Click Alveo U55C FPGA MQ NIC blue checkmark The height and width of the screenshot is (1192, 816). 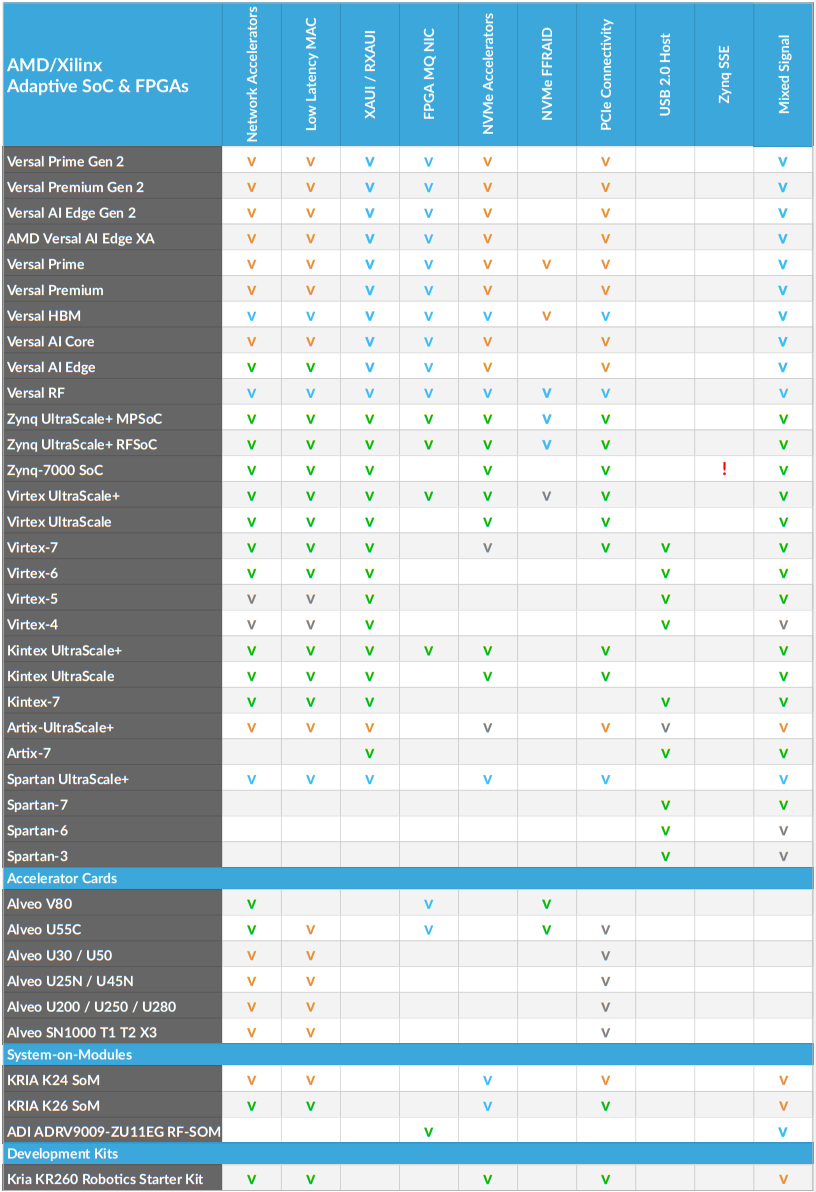coord(429,930)
